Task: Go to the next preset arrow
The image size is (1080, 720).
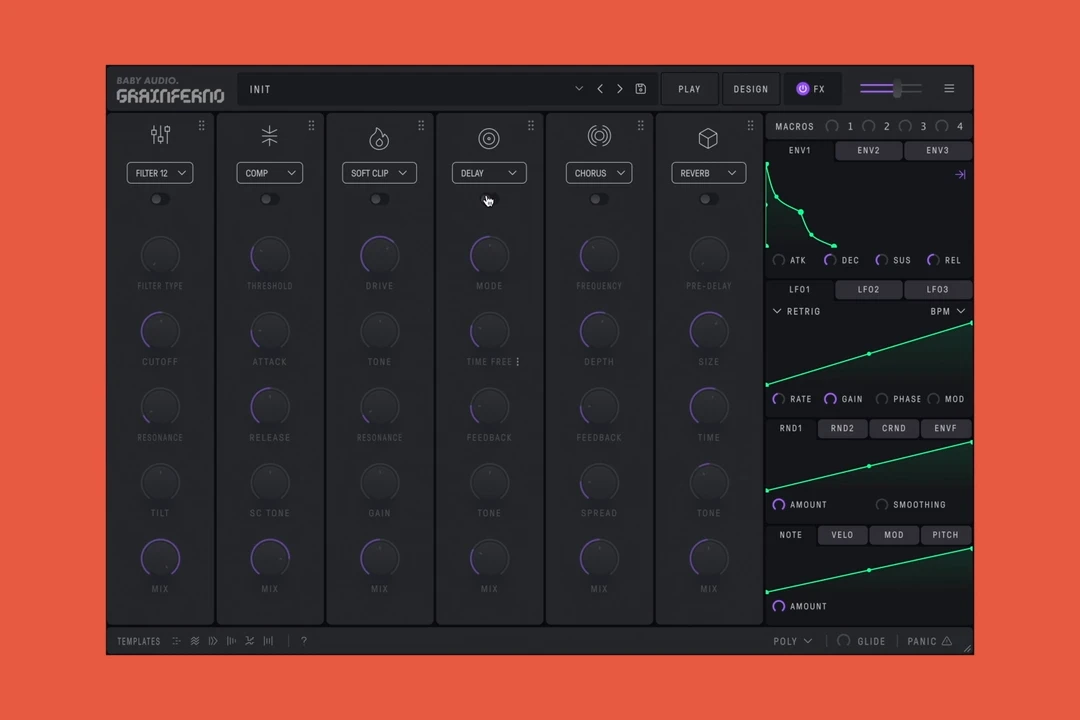Action: pos(620,89)
